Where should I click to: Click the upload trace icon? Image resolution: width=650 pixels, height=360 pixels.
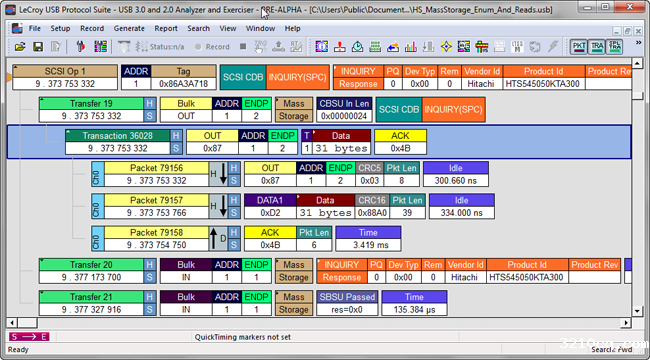click(x=278, y=47)
